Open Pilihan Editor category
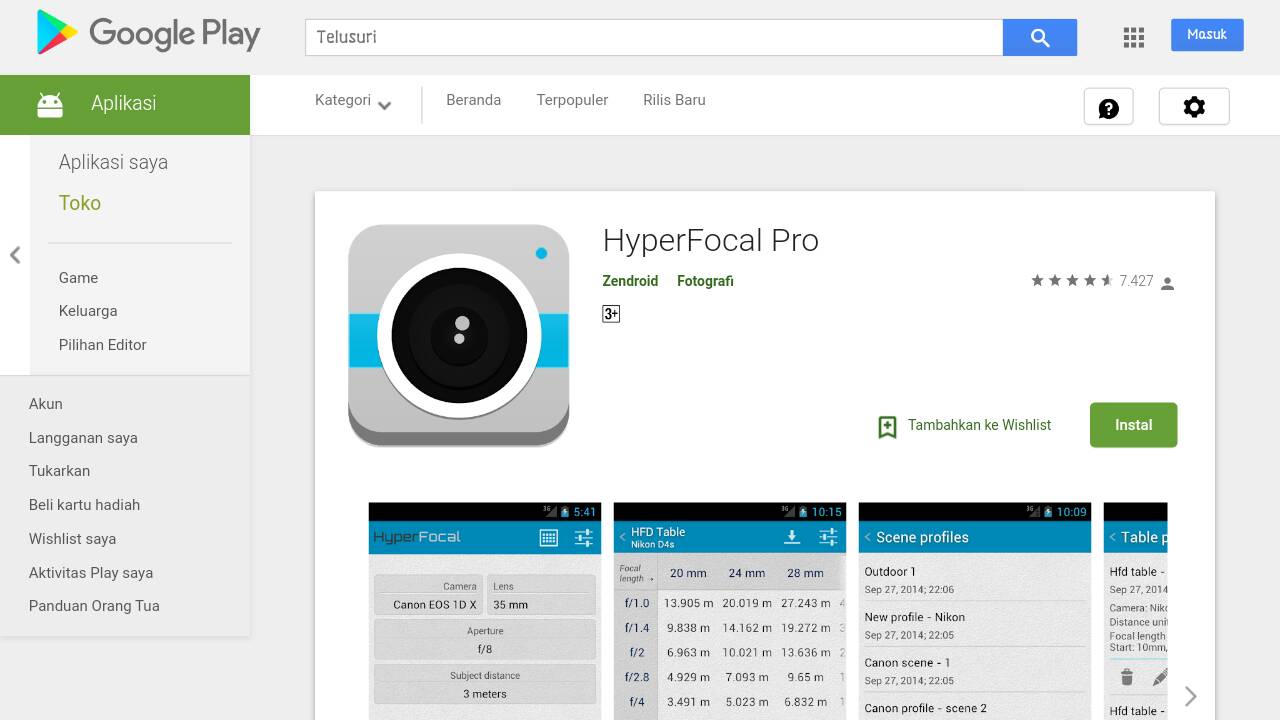The height and width of the screenshot is (720, 1280). pyautogui.click(x=103, y=345)
